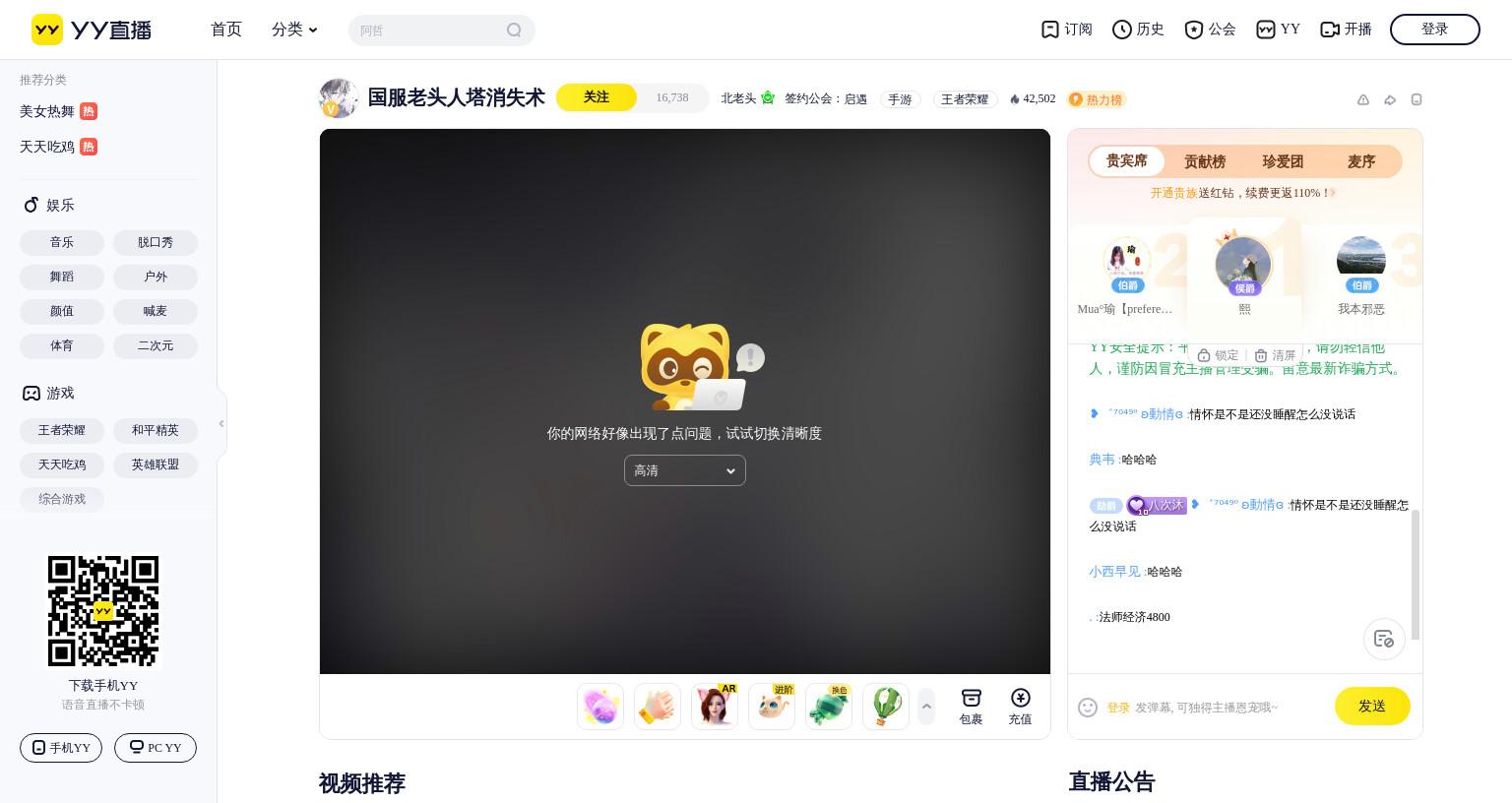Send the AR girl gift

715,707
